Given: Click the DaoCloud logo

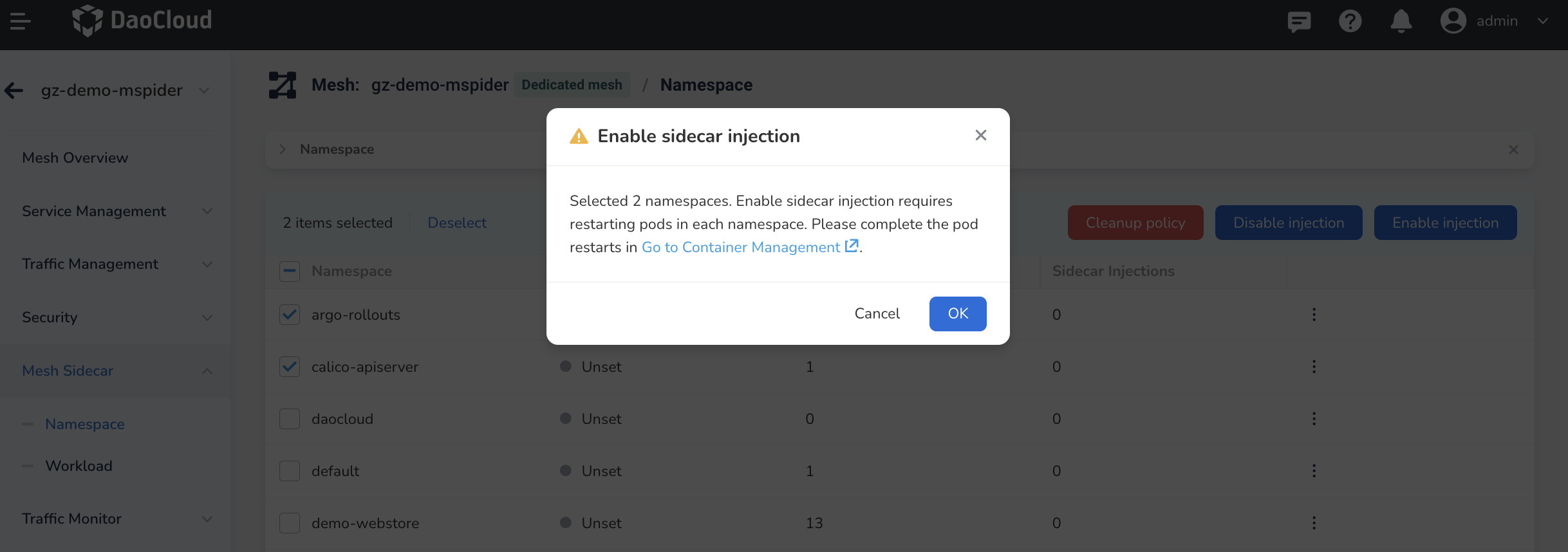Looking at the screenshot, I should pos(142,21).
